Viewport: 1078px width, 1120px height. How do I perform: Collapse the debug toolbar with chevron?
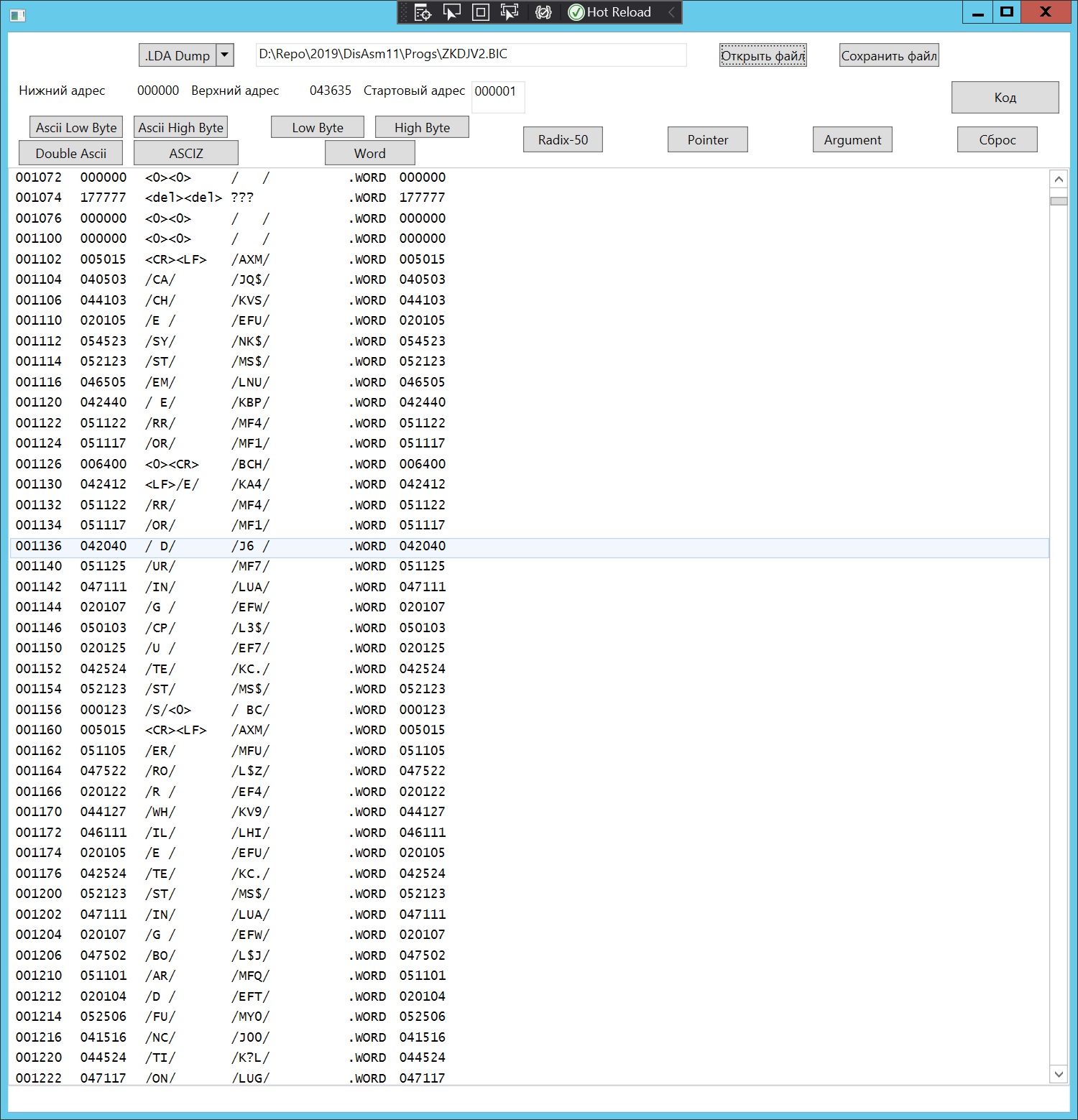pos(671,12)
